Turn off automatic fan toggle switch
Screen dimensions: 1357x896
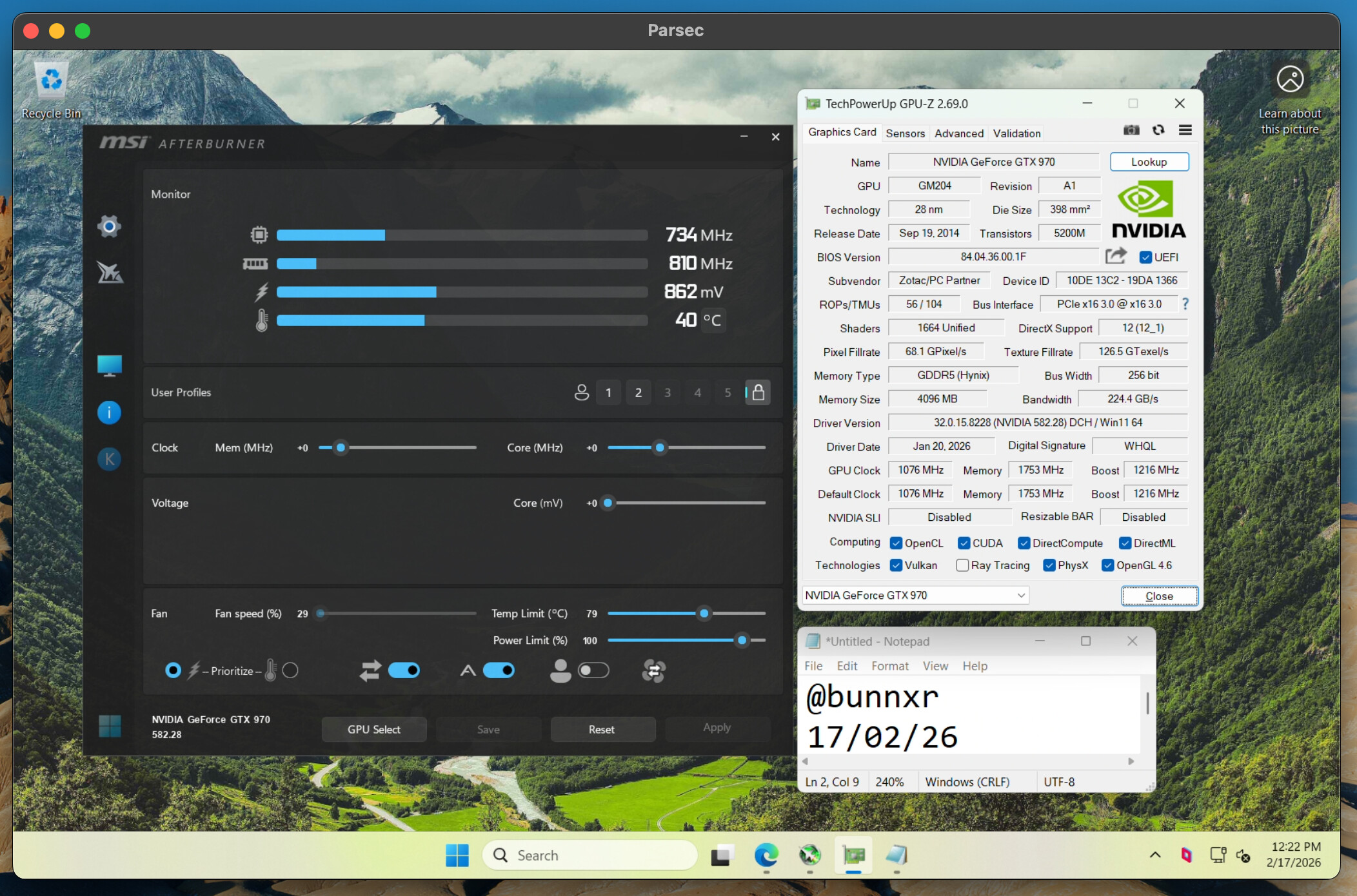tap(499, 671)
